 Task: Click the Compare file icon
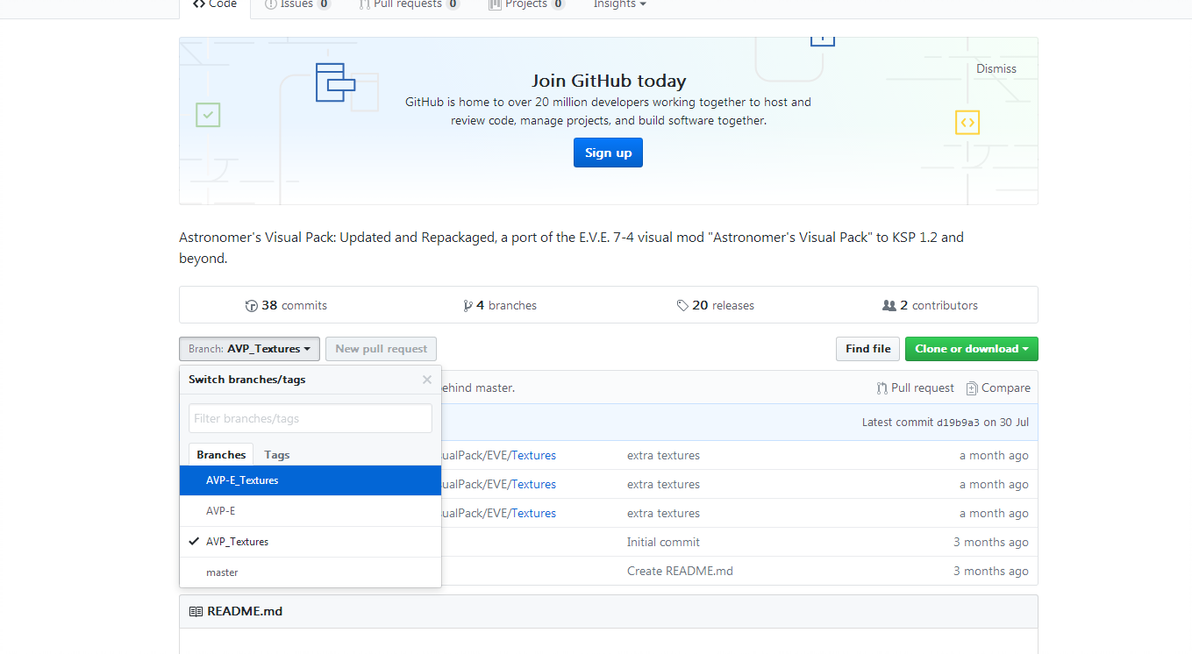pyautogui.click(x=971, y=388)
